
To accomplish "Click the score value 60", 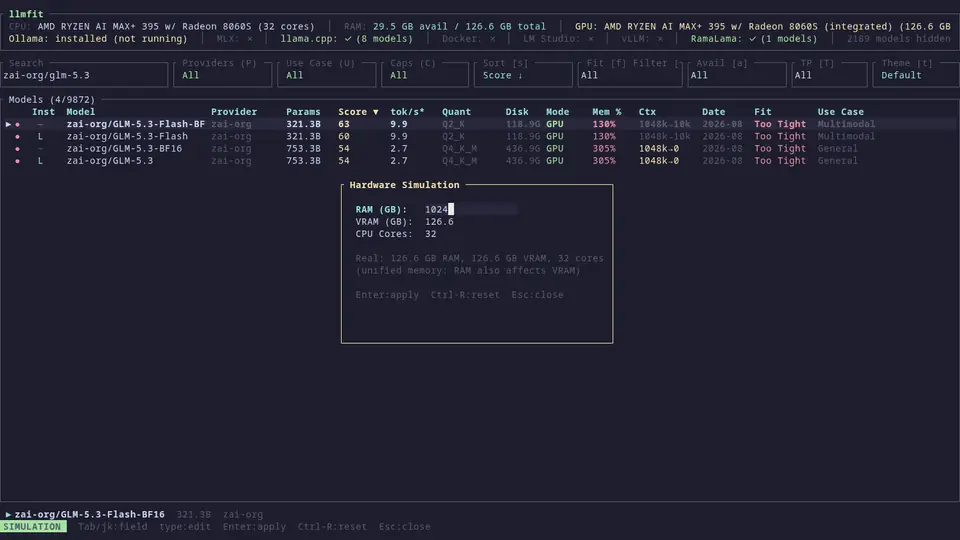I will tap(343, 137).
